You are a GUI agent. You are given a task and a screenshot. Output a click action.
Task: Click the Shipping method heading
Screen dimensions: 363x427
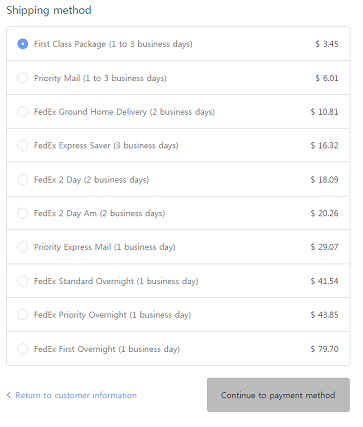click(49, 10)
